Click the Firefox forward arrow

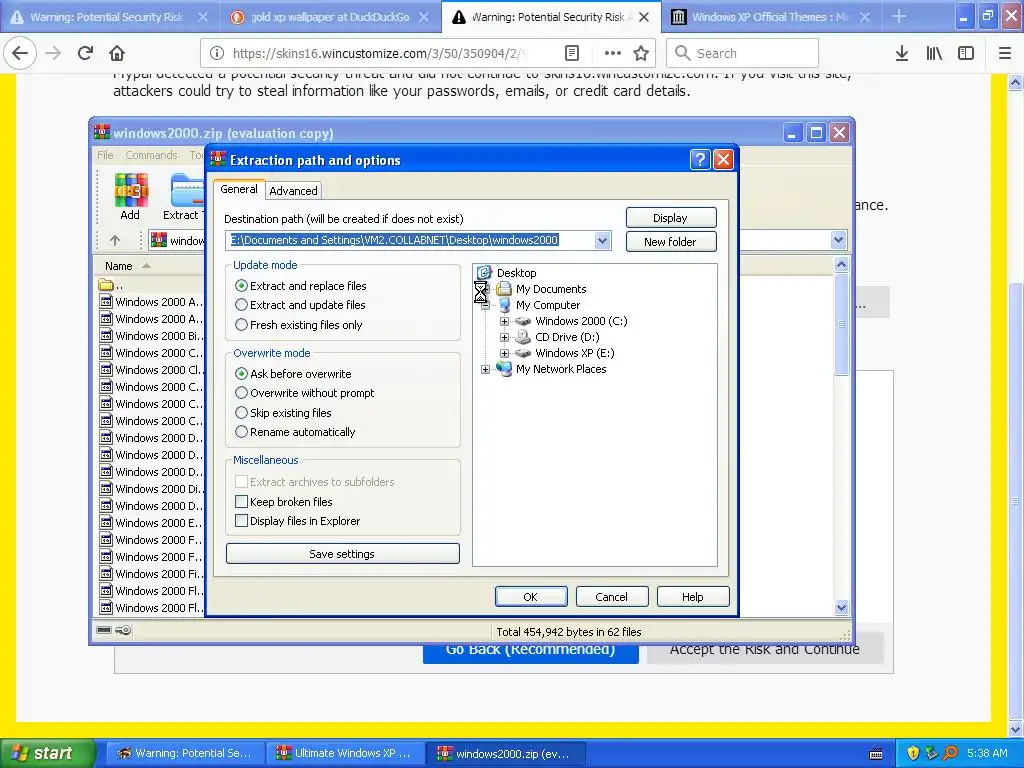pos(54,53)
